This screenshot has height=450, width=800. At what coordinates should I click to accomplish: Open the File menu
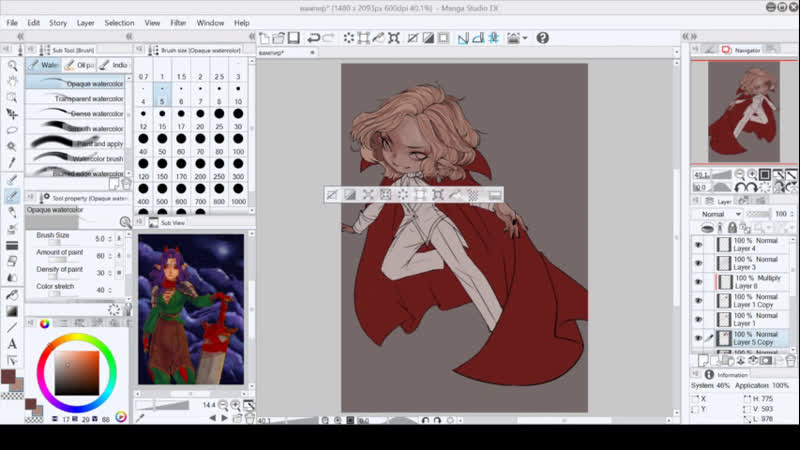(12, 23)
